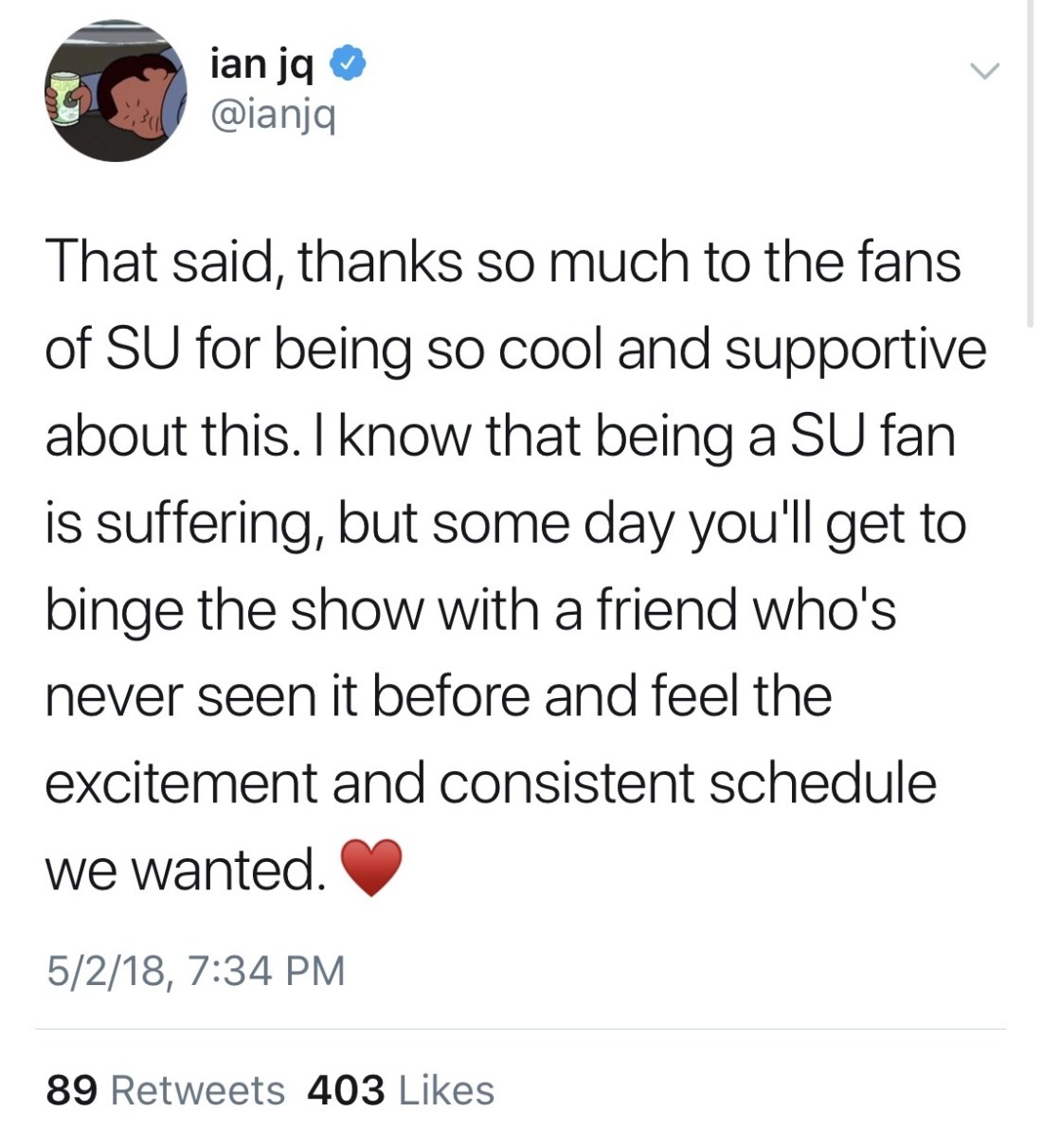Click the word "binge" in the tweet
1042x1148 pixels.
pos(114,611)
